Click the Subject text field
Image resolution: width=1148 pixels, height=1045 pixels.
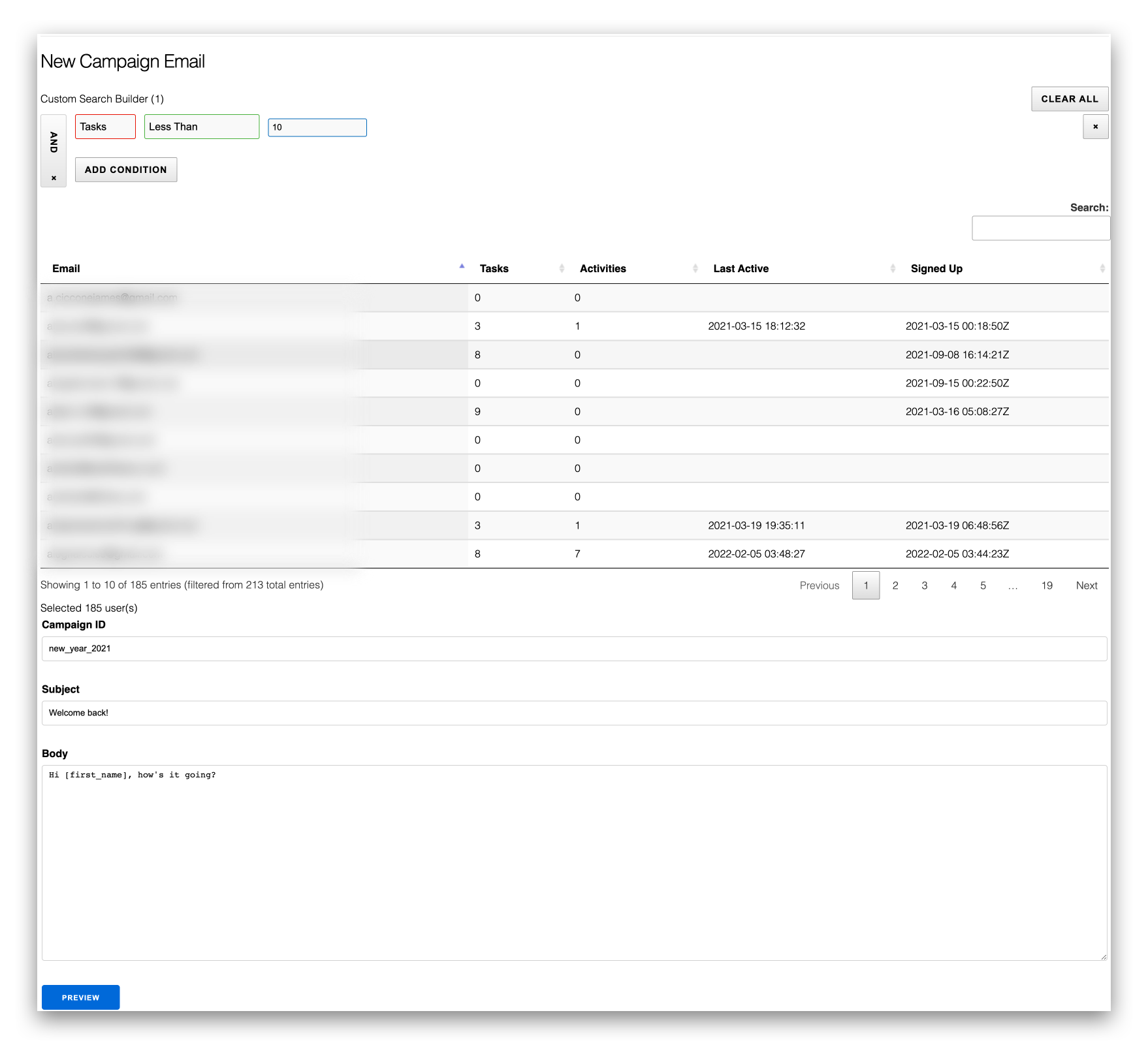click(x=574, y=713)
